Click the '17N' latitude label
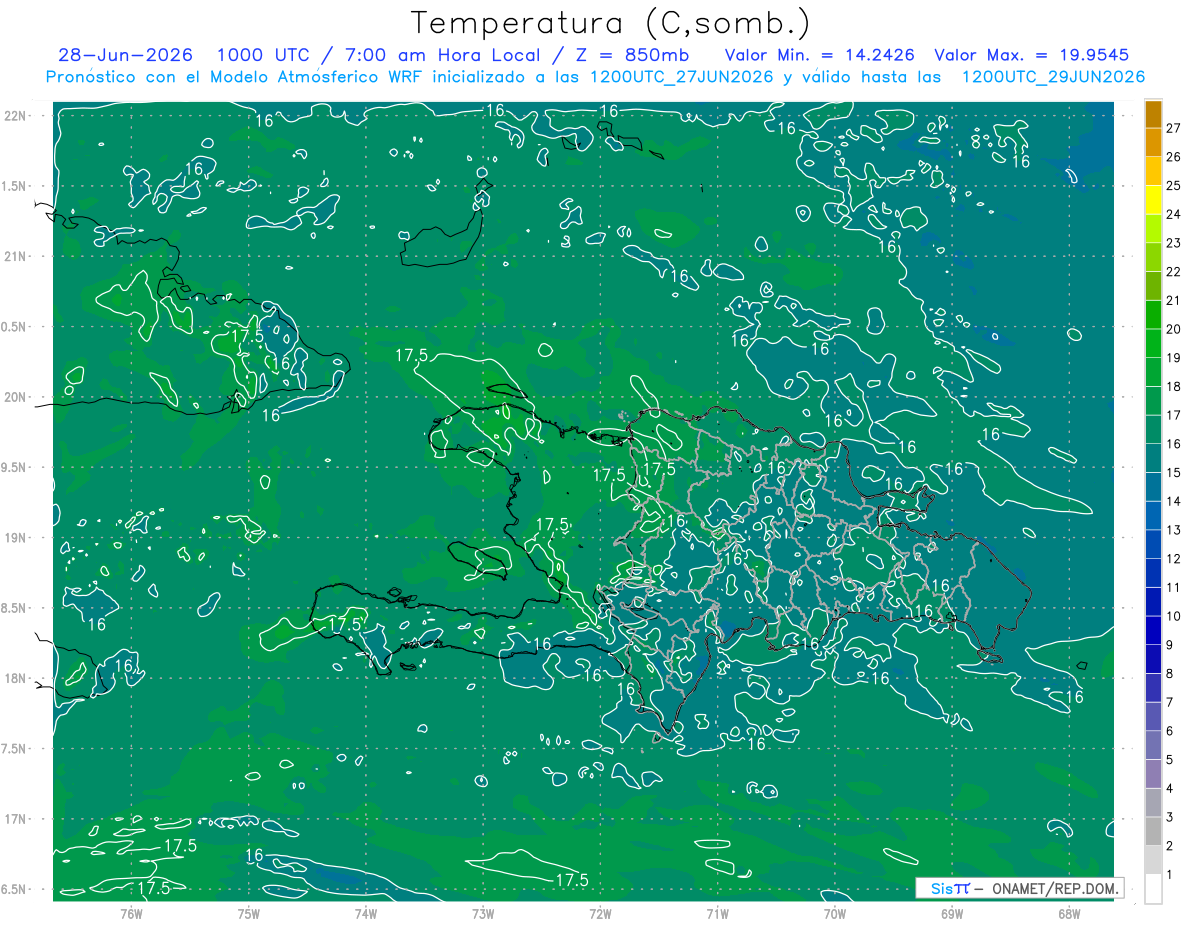1200x927 pixels. coord(14,819)
